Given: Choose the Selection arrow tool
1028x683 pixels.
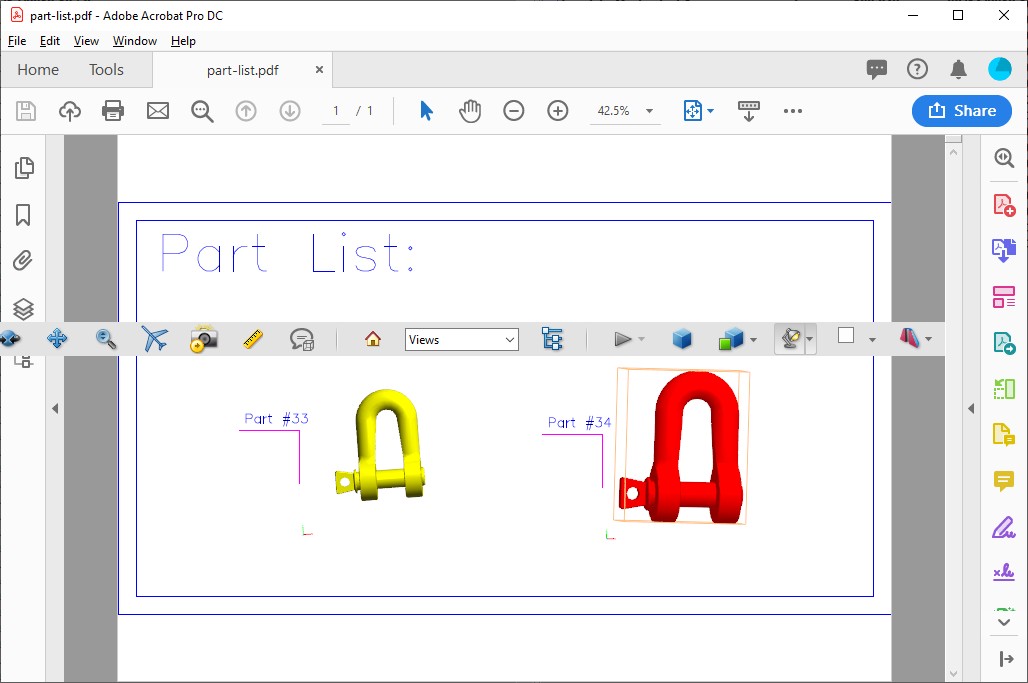Looking at the screenshot, I should pos(426,111).
